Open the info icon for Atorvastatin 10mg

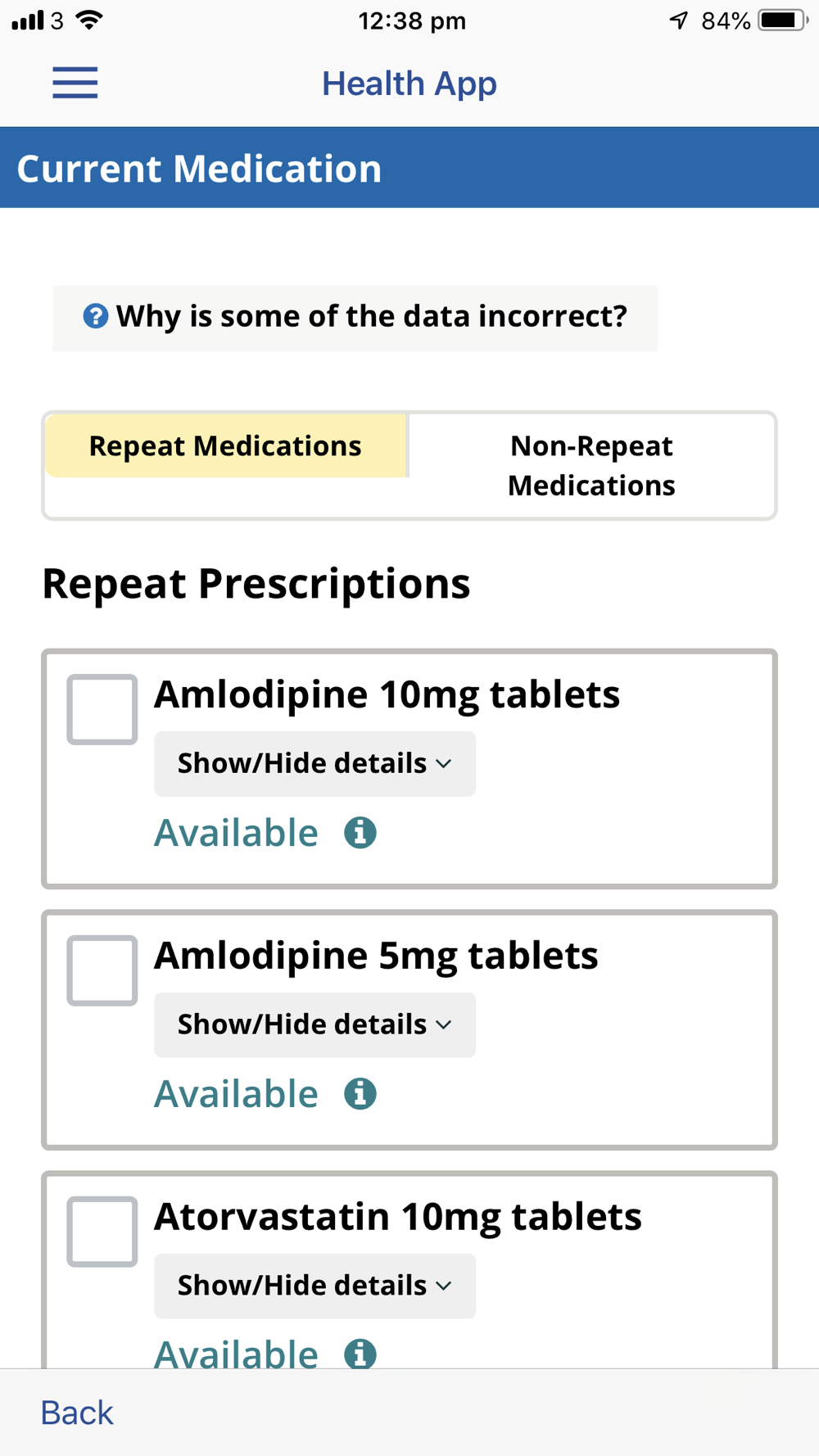360,1354
